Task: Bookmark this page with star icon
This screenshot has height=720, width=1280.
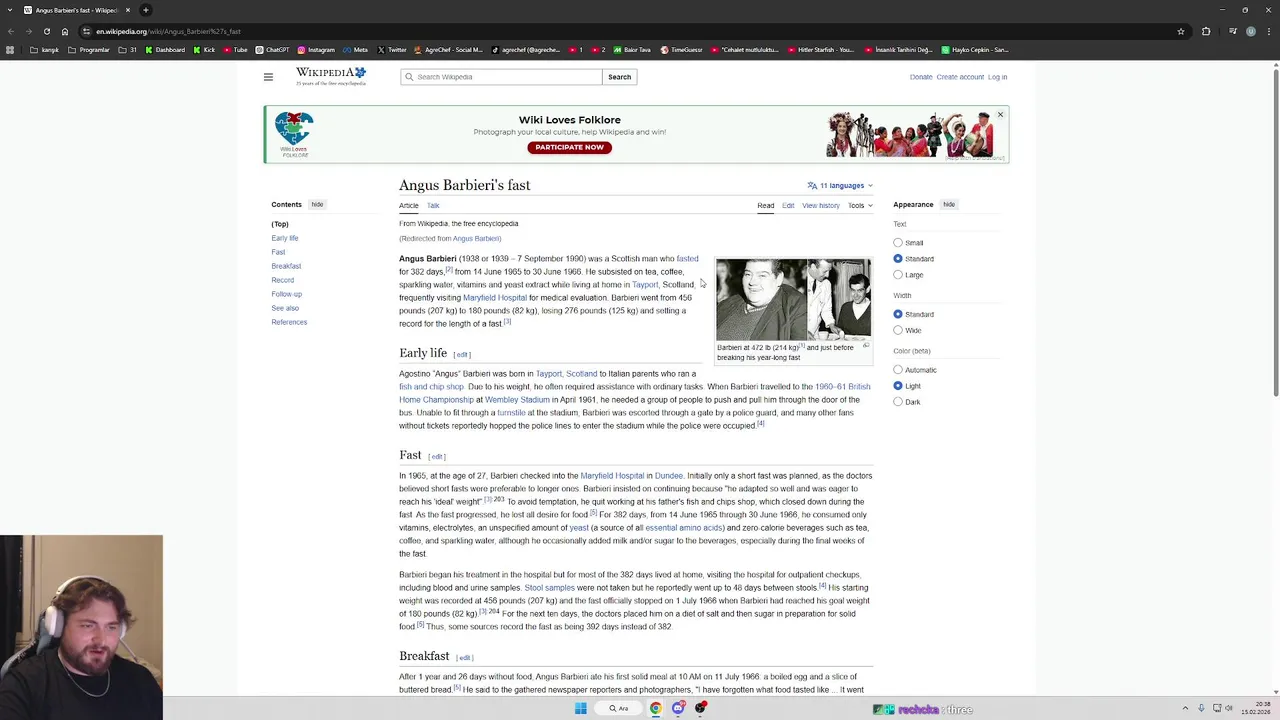Action: point(1181,31)
